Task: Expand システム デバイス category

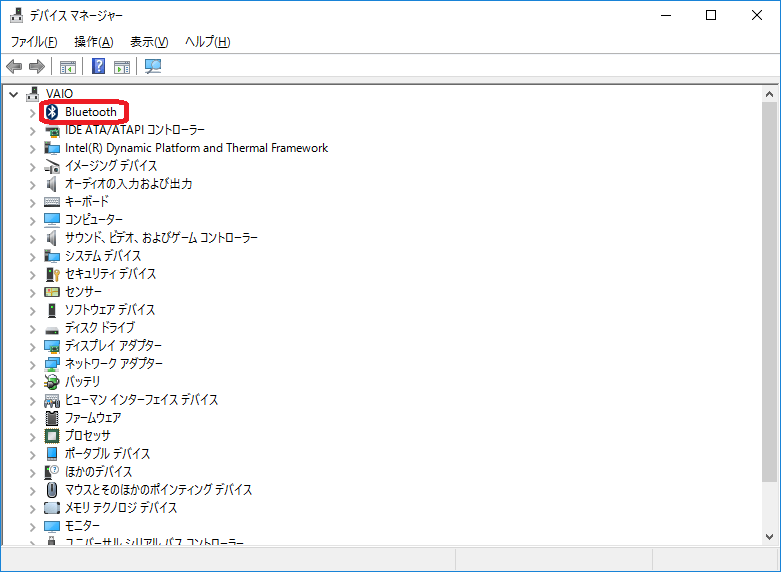Action: tap(32, 257)
